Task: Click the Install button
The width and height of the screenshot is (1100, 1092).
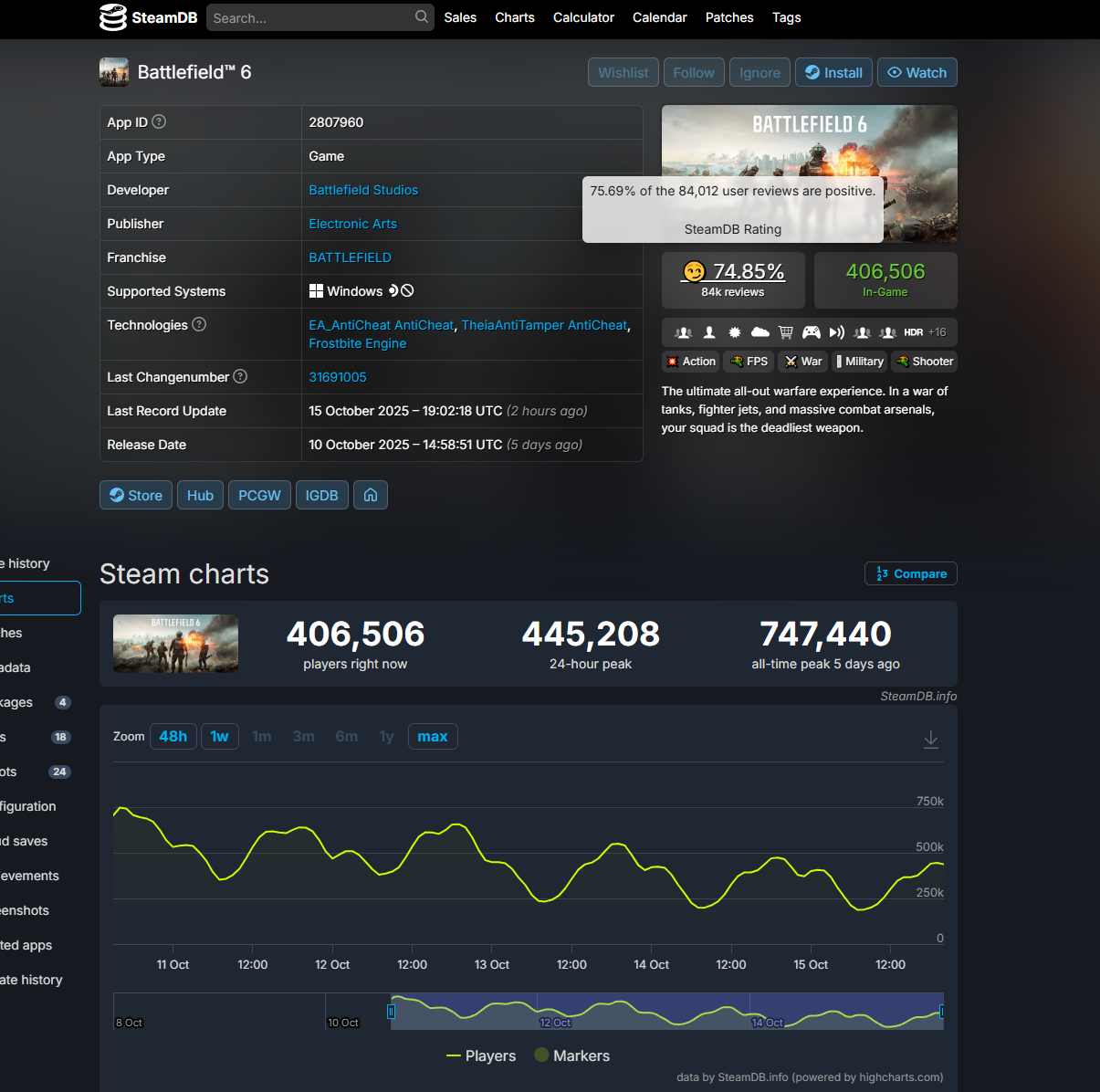Action: (834, 72)
